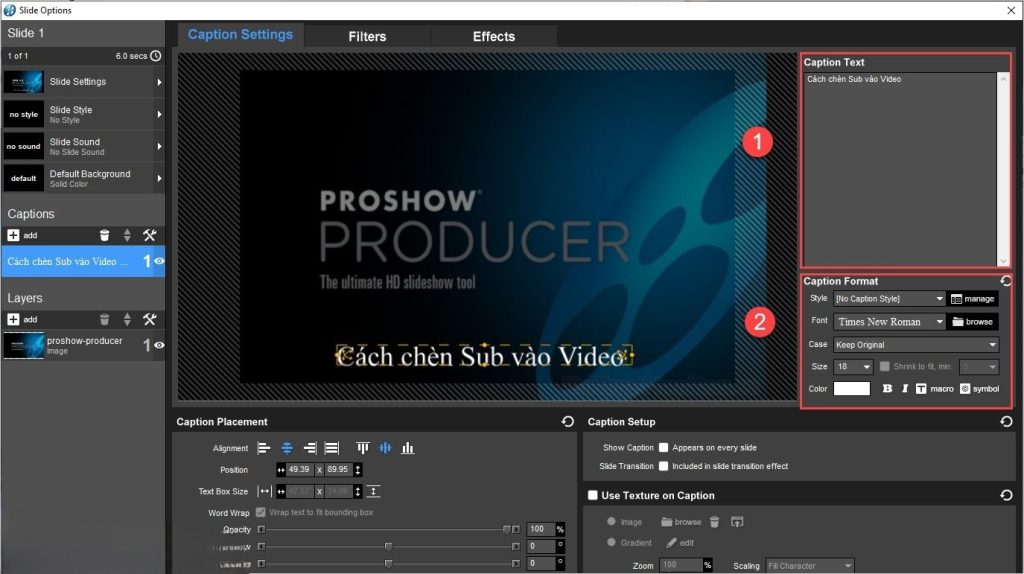The image size is (1024, 574).
Task: Open caption Color swatch
Action: click(852, 389)
